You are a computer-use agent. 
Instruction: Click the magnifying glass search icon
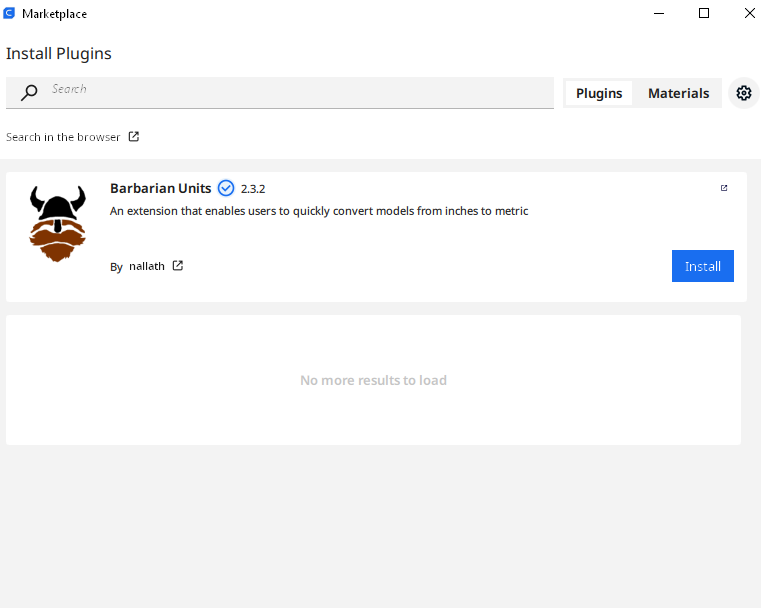(29, 92)
